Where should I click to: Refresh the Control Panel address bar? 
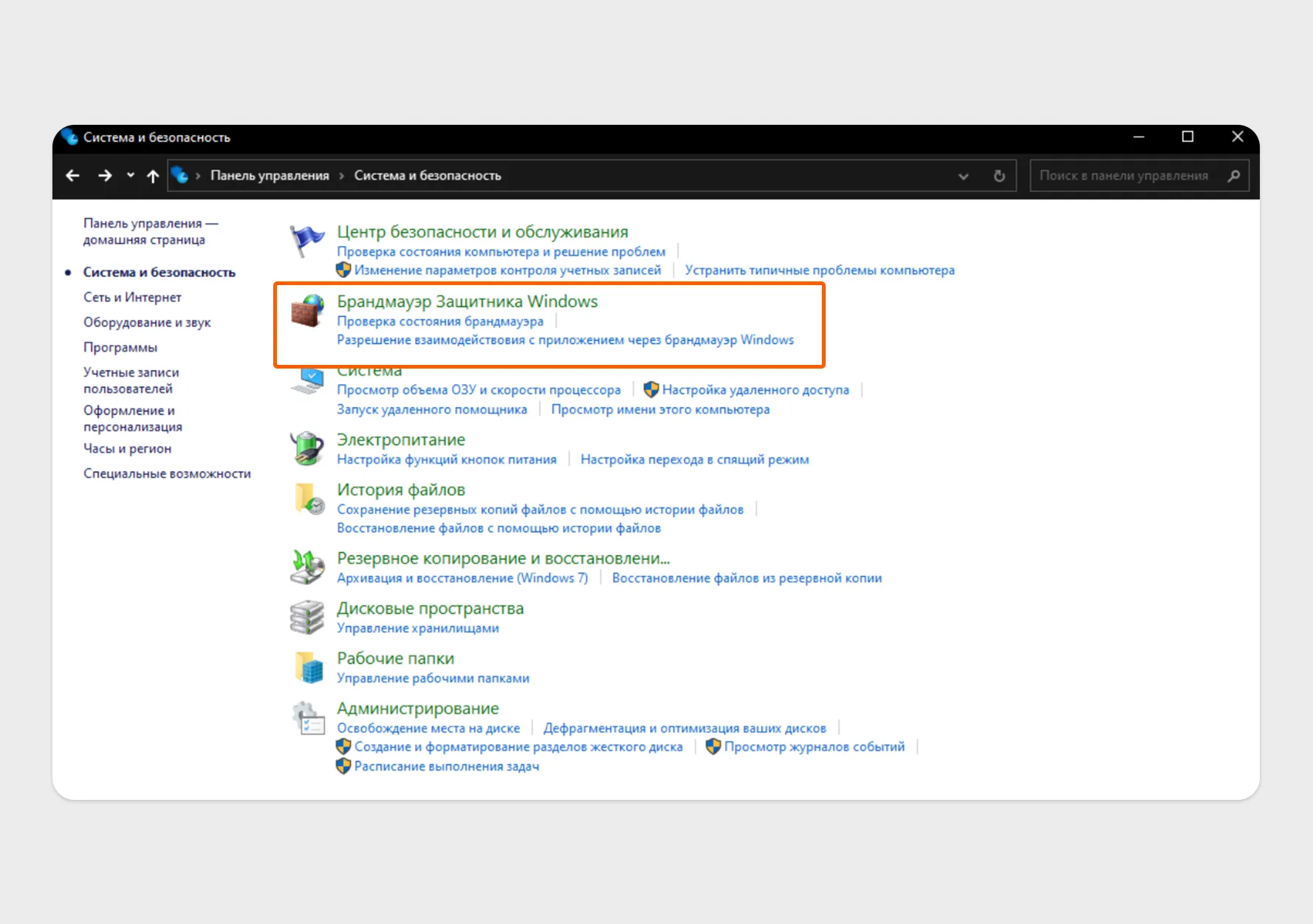tap(999, 176)
